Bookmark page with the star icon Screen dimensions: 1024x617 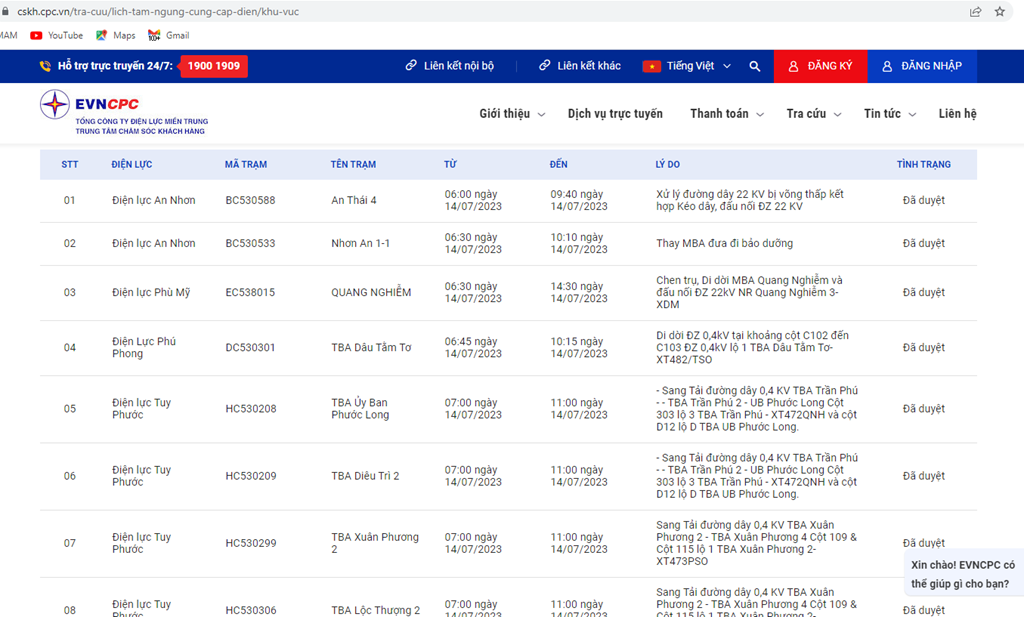(x=999, y=12)
